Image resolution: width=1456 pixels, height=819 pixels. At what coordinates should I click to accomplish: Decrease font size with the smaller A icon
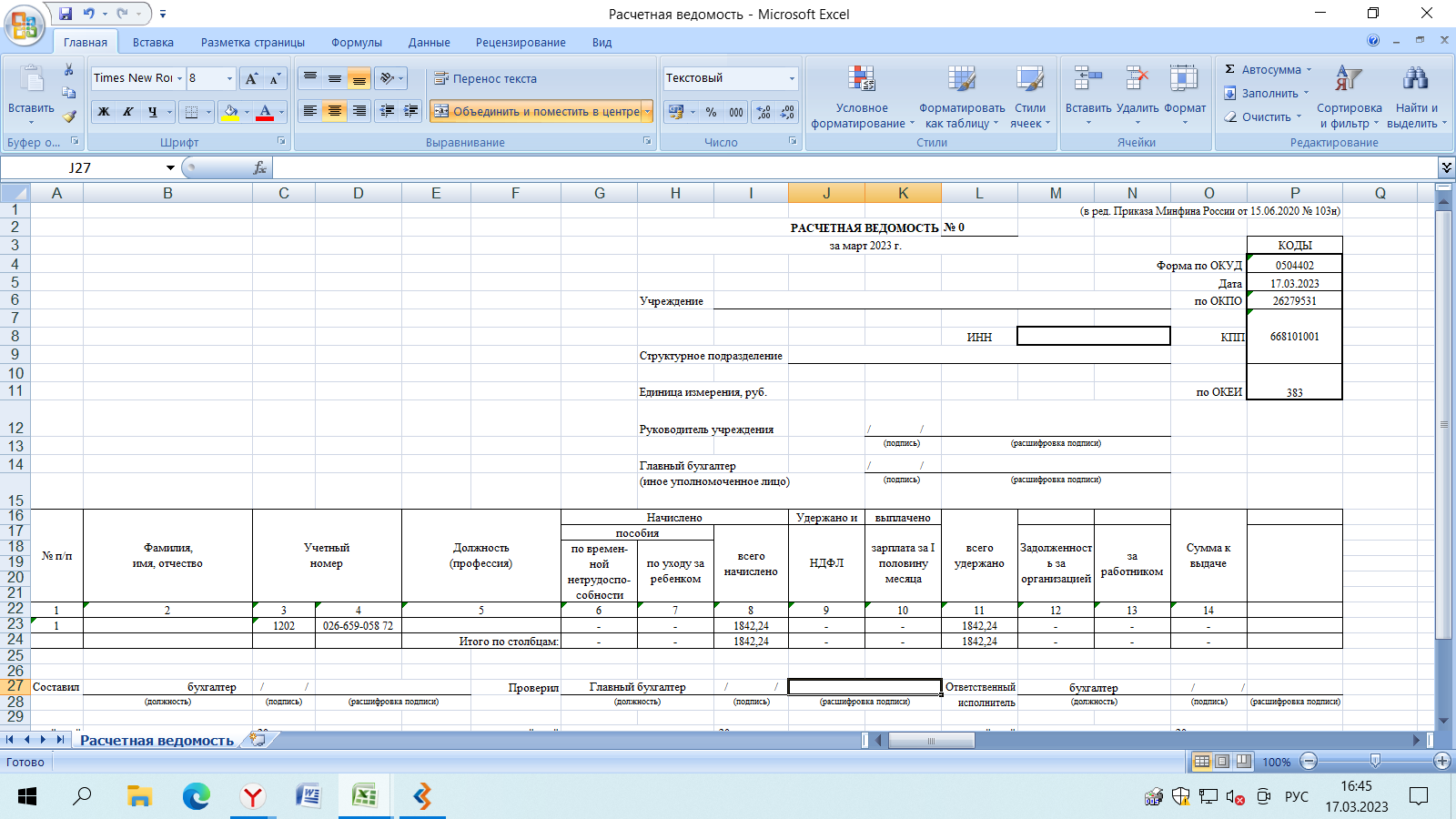(x=275, y=78)
